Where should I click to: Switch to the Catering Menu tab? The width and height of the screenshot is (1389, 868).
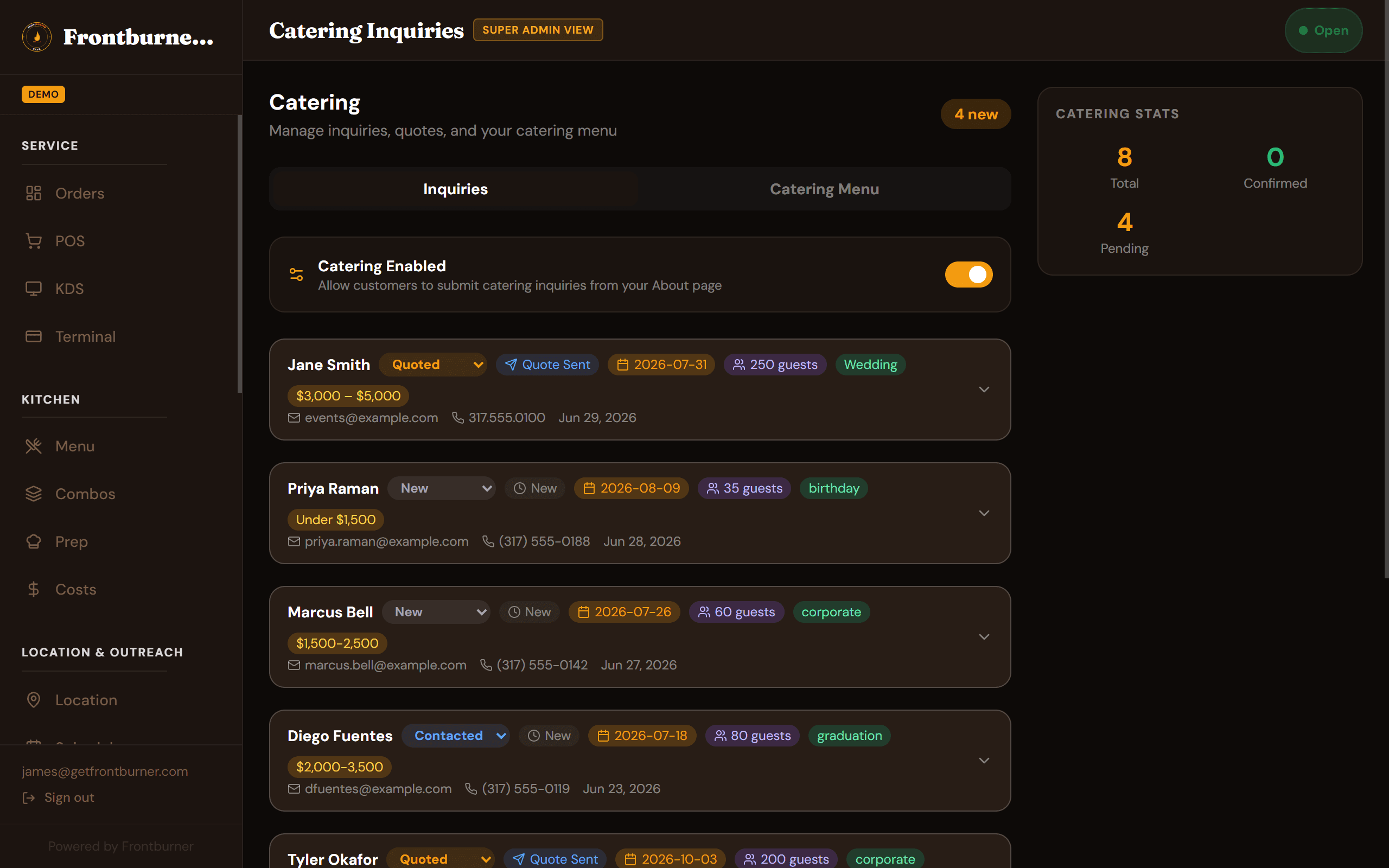pyautogui.click(x=824, y=189)
